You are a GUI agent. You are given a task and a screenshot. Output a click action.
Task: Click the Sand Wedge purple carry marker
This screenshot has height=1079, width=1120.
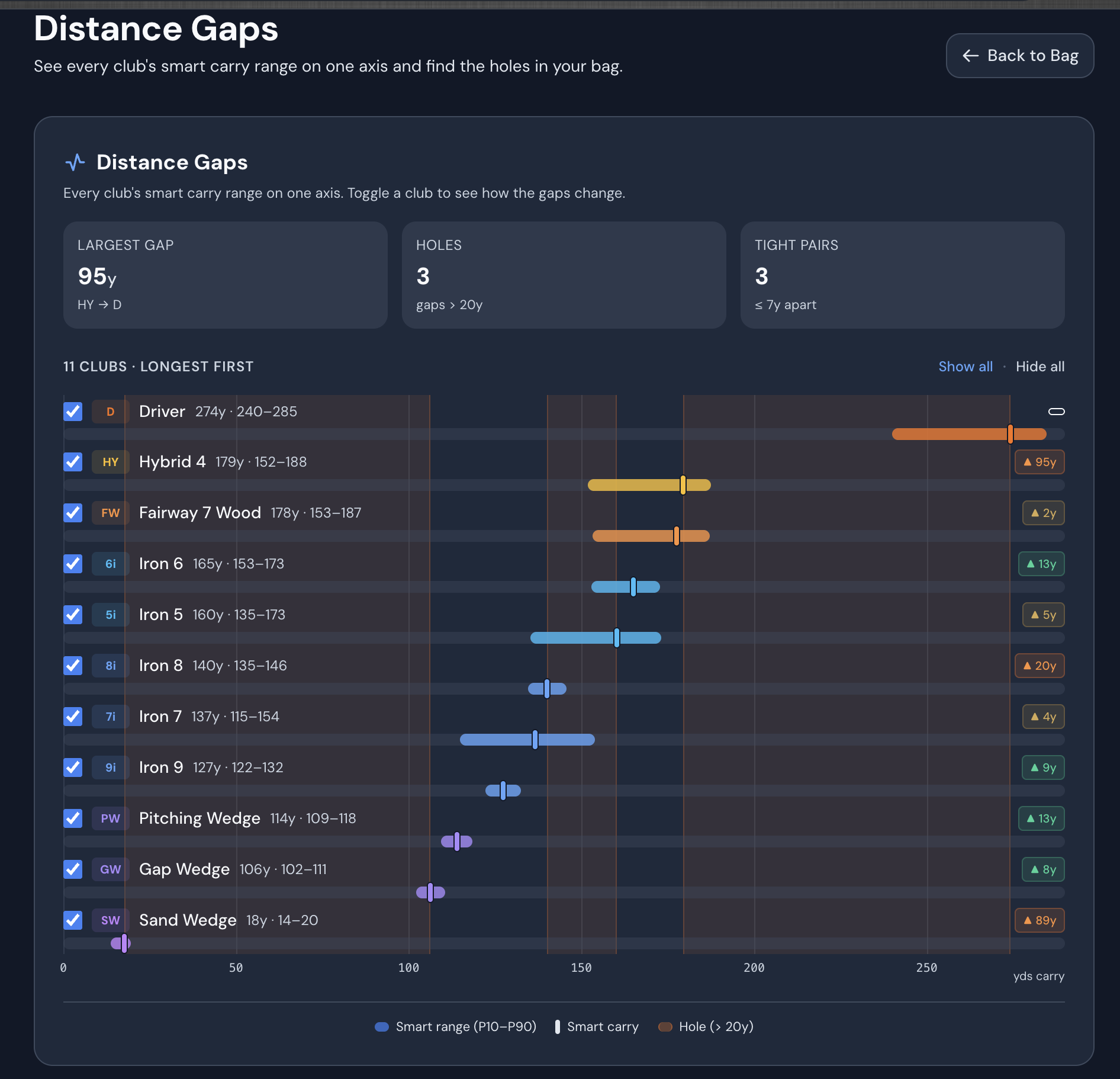[x=124, y=943]
